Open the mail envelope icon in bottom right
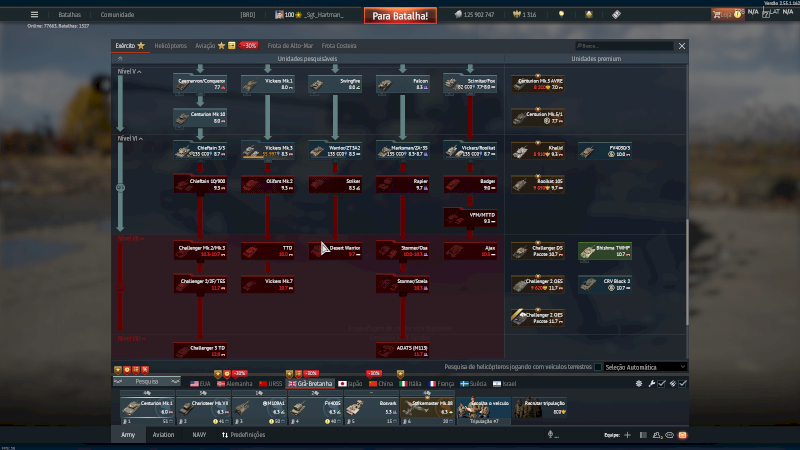This screenshot has height=450, width=800. pos(683,435)
